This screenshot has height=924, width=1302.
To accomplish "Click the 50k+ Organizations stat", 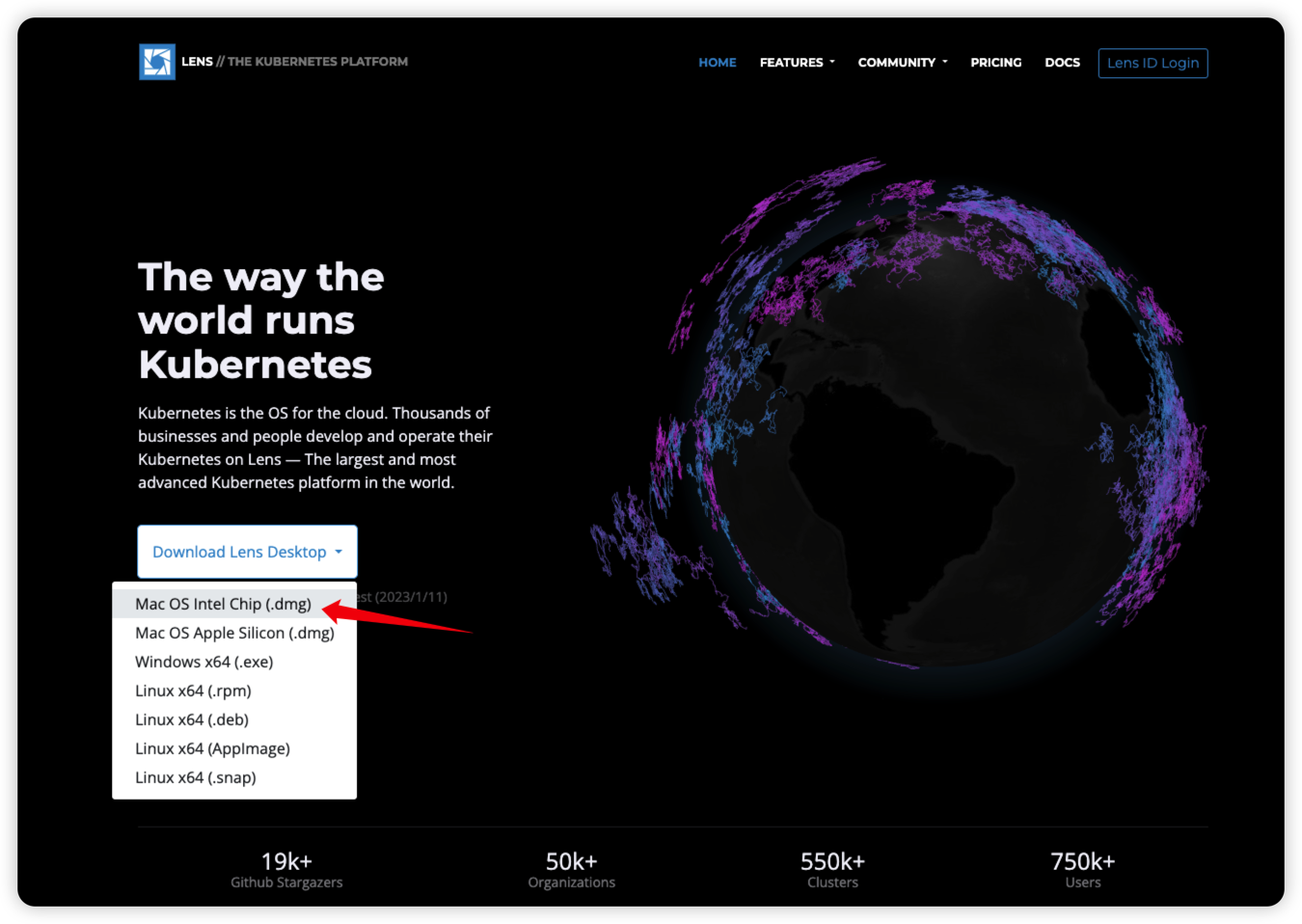I will pyautogui.click(x=571, y=869).
